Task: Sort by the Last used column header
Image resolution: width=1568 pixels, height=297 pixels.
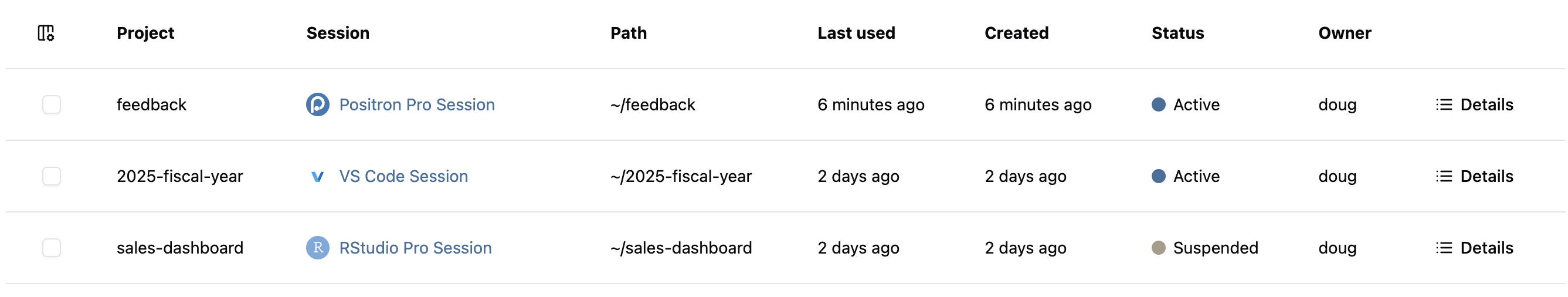Action: tap(855, 33)
